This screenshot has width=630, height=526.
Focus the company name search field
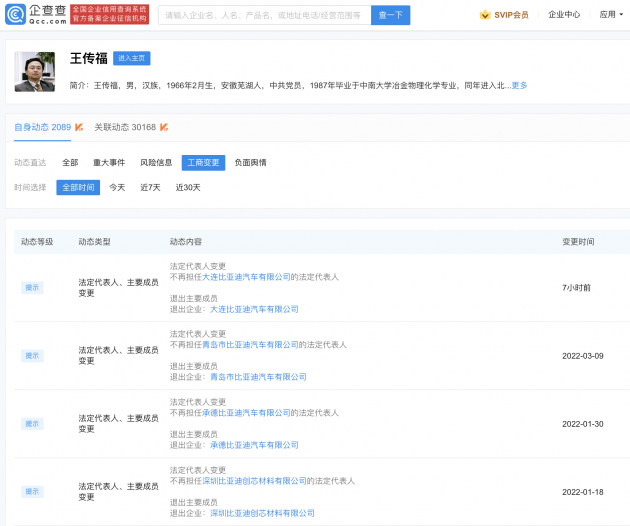pyautogui.click(x=264, y=15)
